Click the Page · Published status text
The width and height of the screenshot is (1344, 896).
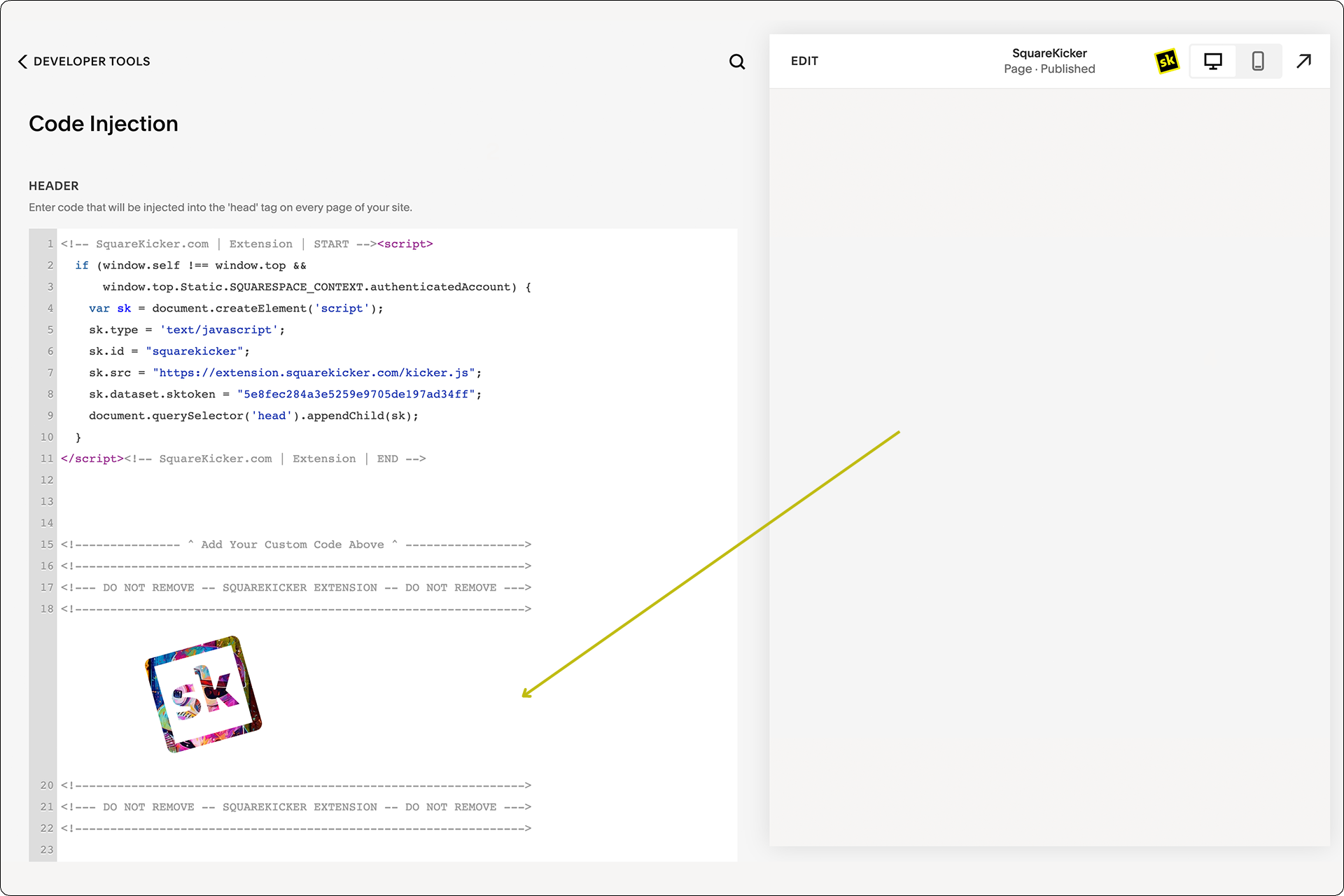coord(1049,69)
